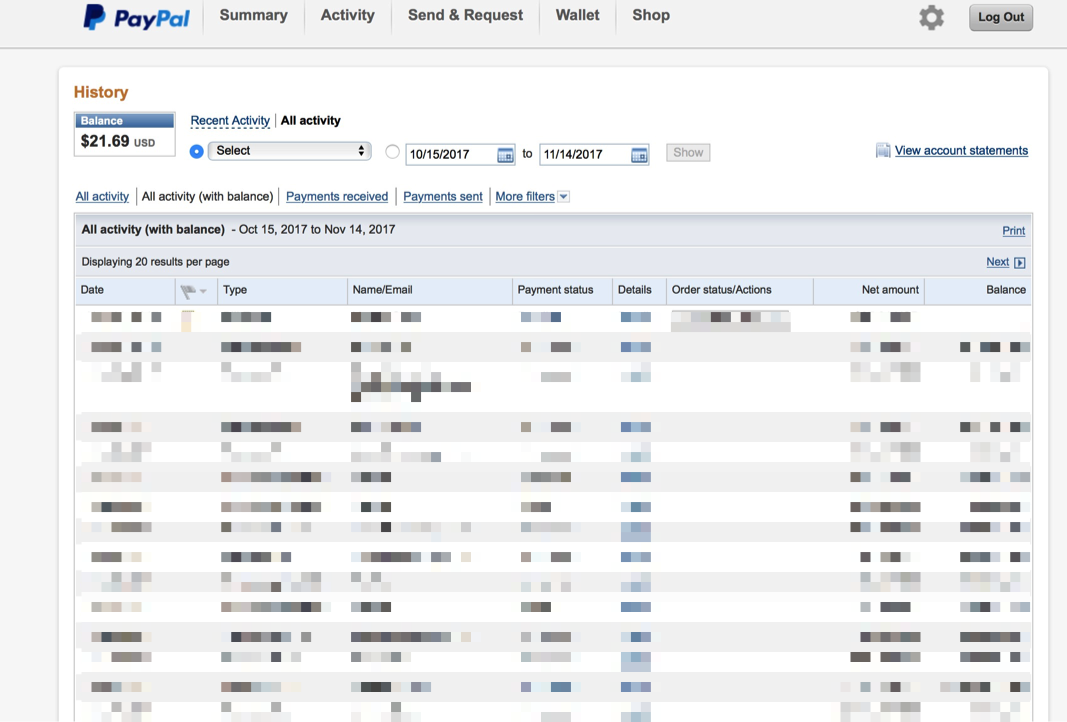Screen dimensions: 1067x722
Task: Open settings gear icon
Action: click(931, 17)
